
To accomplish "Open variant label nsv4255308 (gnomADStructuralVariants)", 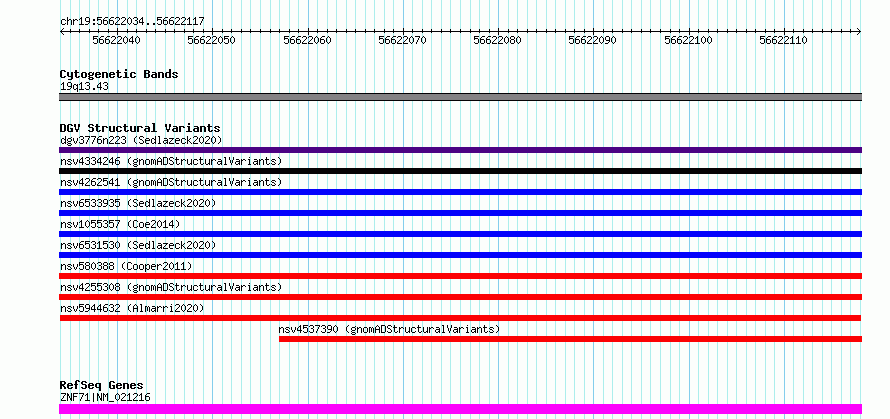I will point(171,287).
